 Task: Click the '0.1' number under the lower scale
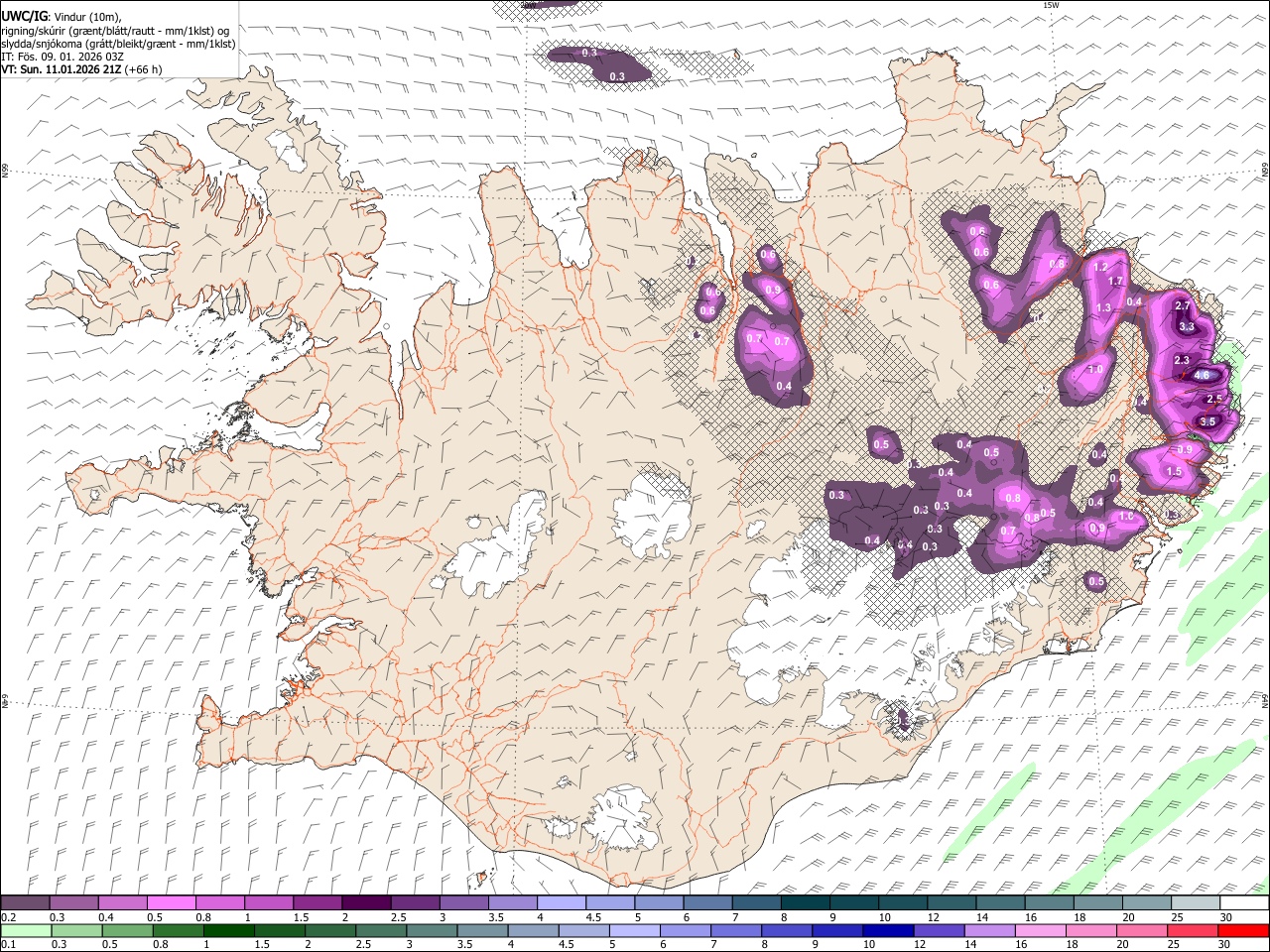click(x=8, y=944)
